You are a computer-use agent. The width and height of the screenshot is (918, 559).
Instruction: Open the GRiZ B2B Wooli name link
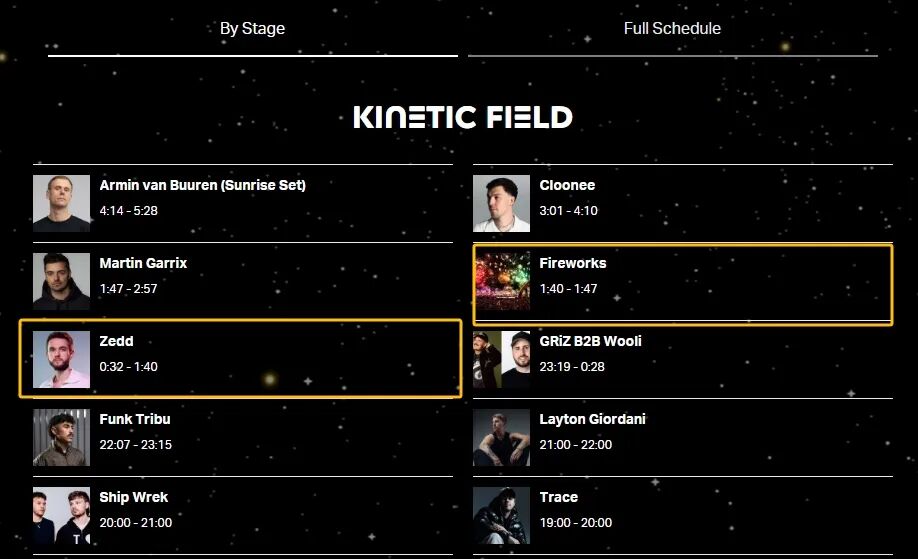click(x=590, y=341)
